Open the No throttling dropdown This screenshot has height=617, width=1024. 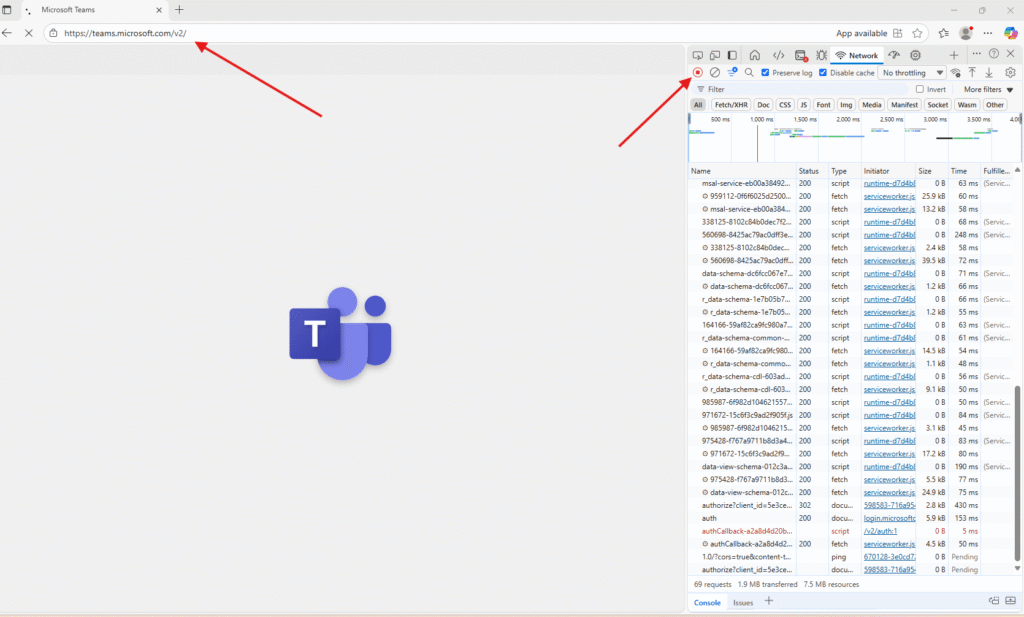912,73
